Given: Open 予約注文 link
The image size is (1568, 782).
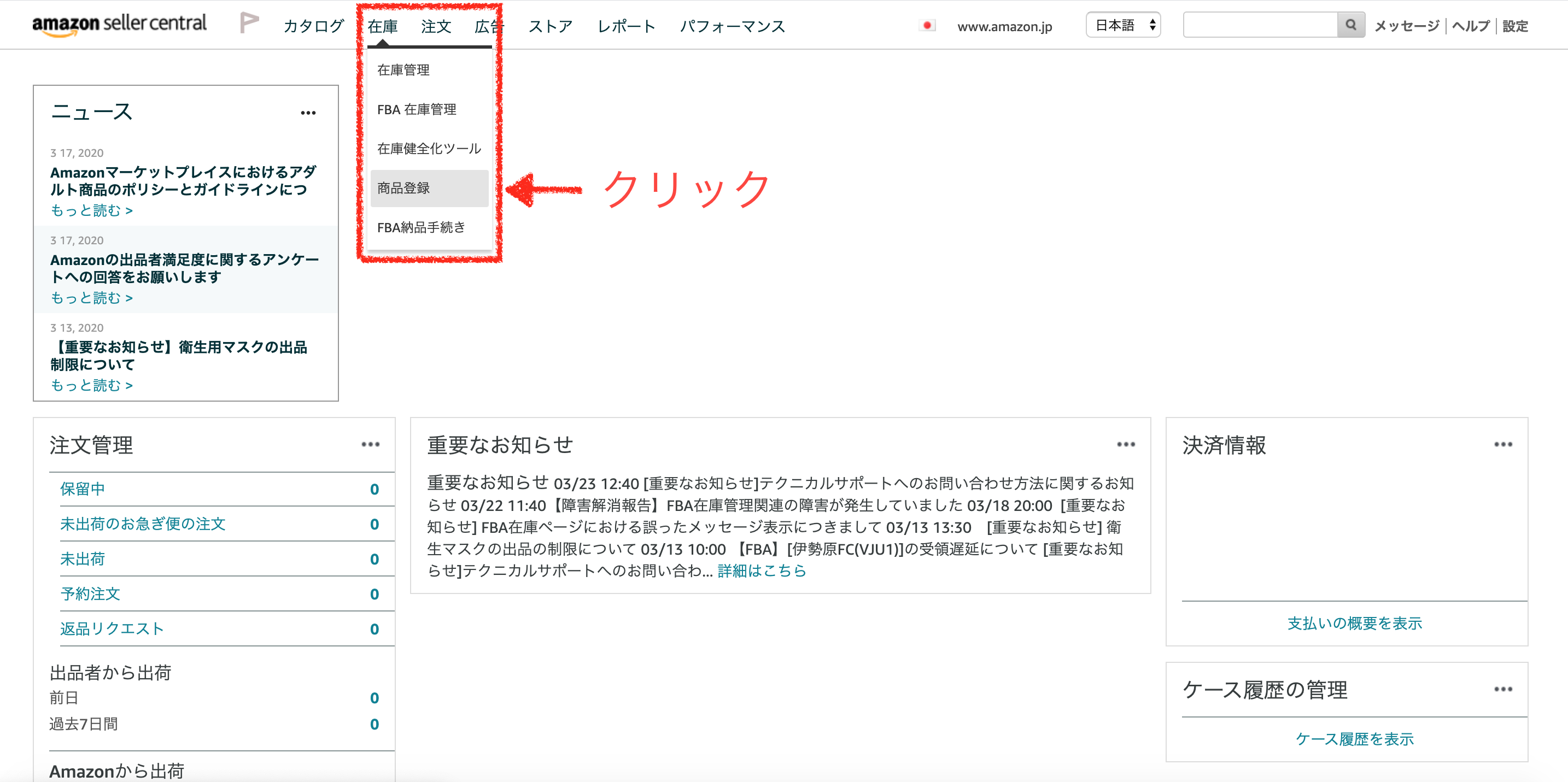Looking at the screenshot, I should (x=90, y=594).
